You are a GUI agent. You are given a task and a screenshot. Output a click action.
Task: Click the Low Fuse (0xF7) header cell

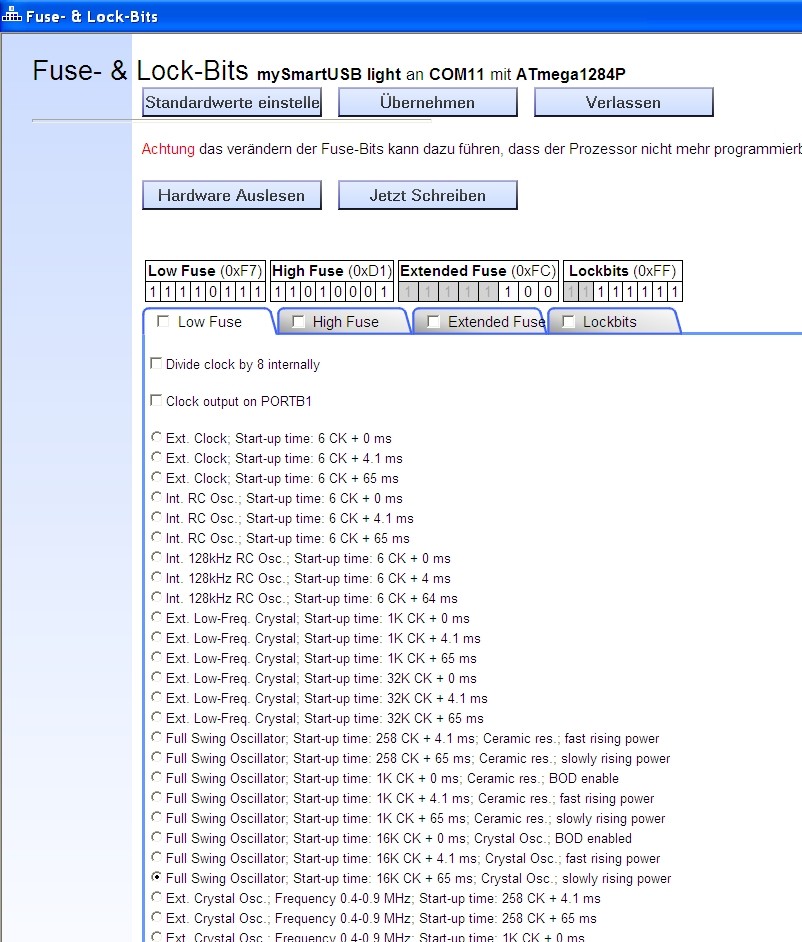click(205, 271)
